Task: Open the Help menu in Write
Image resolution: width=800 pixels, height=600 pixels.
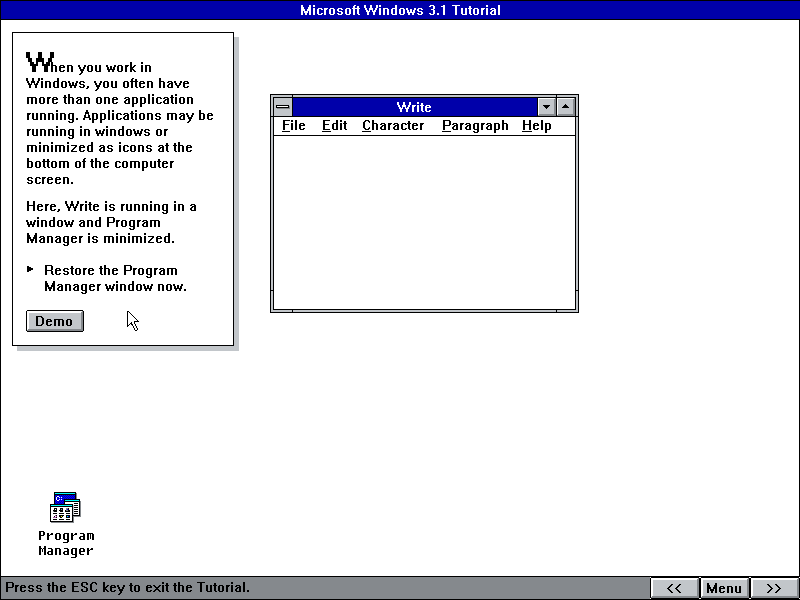Action: [536, 126]
